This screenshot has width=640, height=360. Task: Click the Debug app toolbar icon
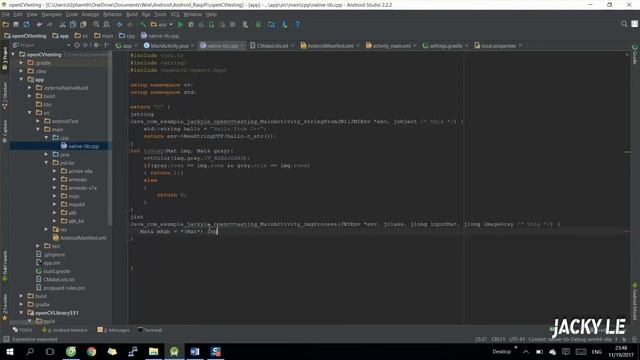[x=191, y=24]
